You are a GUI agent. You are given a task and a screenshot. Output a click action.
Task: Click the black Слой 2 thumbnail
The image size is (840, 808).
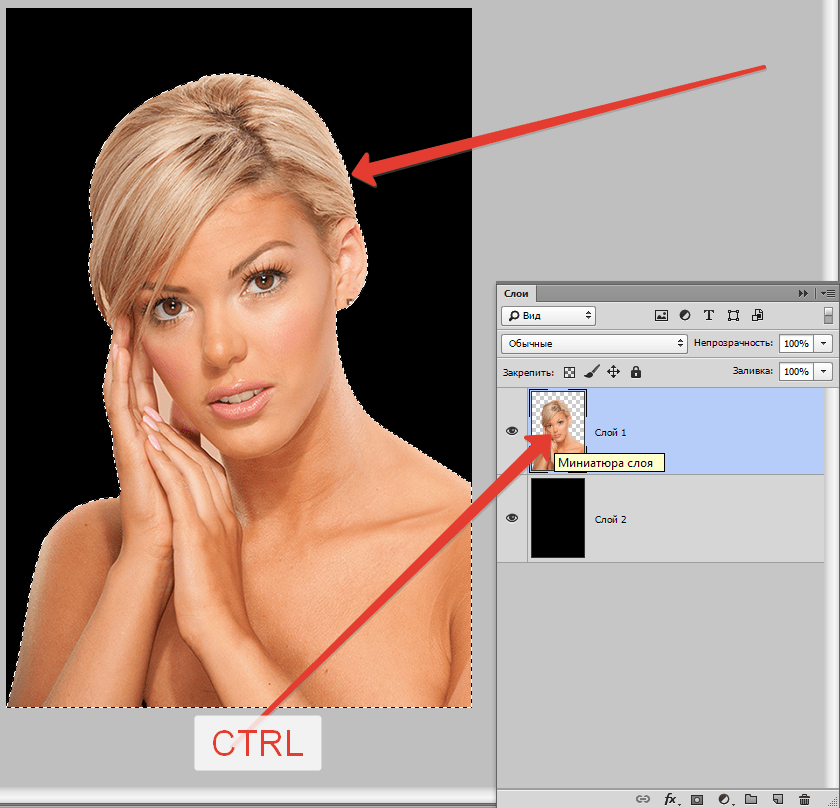tap(558, 518)
